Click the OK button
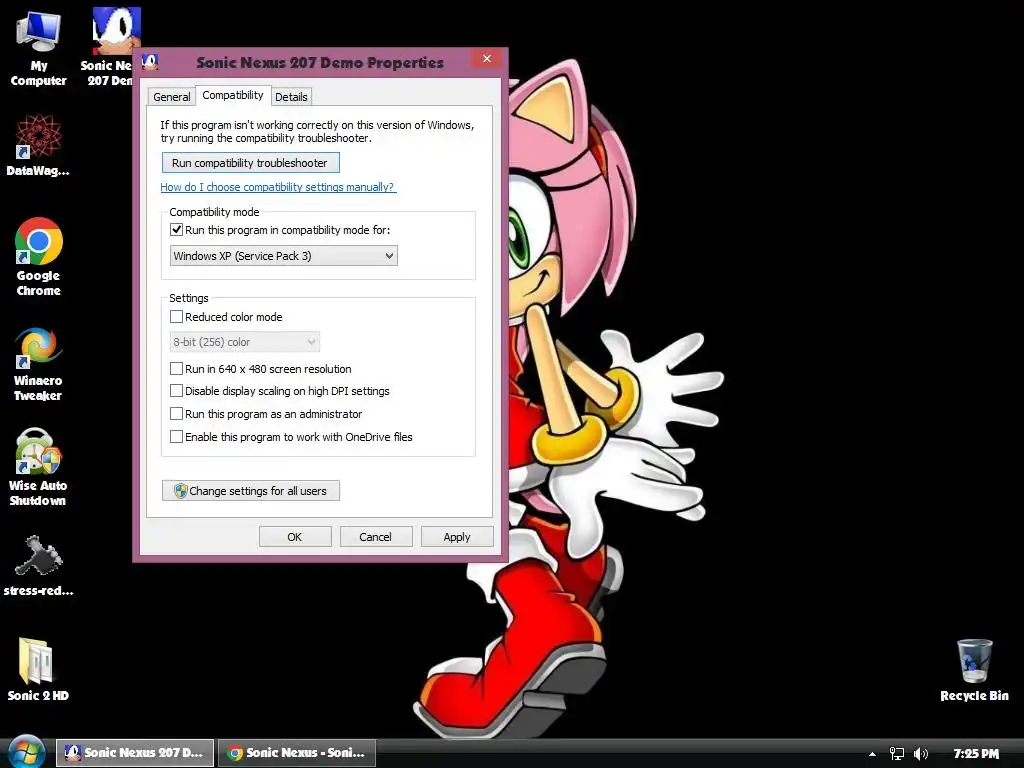This screenshot has width=1024, height=768. pos(295,537)
